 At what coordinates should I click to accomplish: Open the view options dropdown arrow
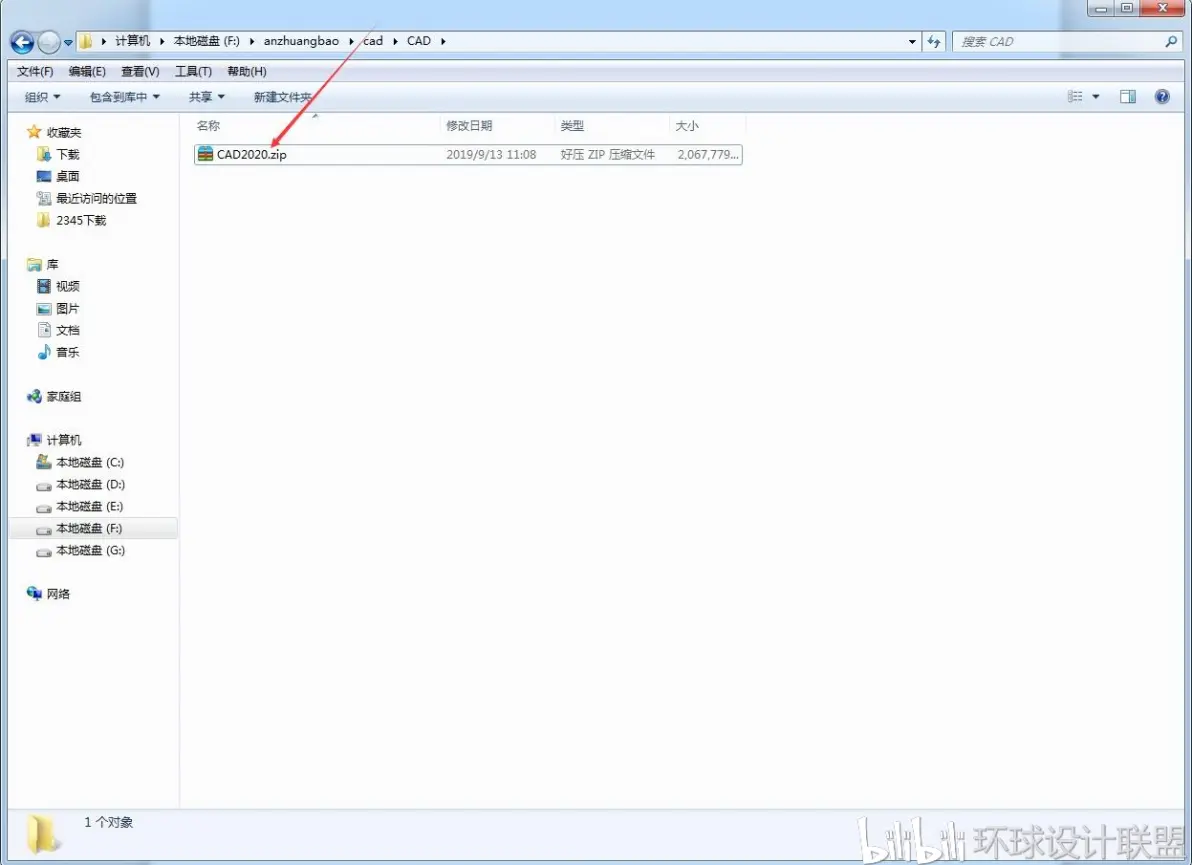1095,97
